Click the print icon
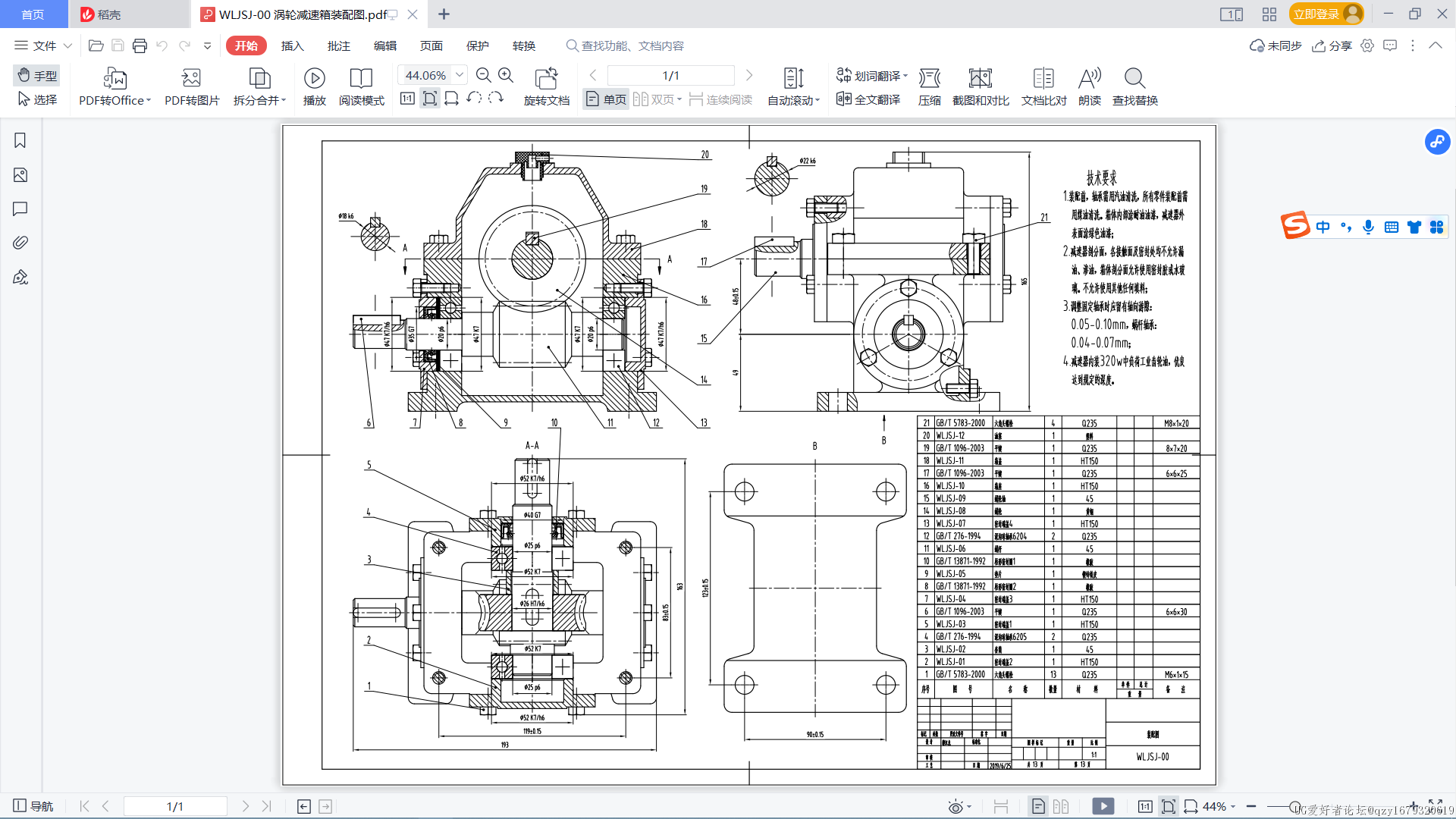1456x819 pixels. pyautogui.click(x=140, y=45)
